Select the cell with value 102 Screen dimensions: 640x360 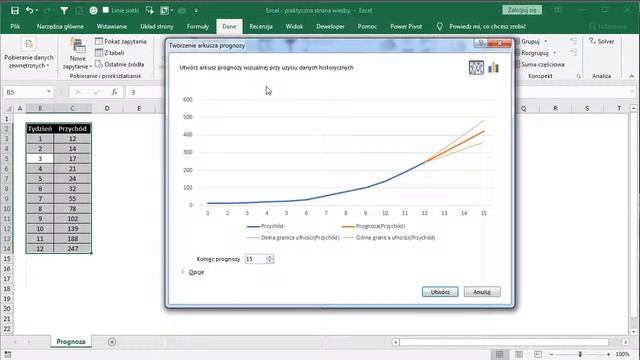point(72,219)
